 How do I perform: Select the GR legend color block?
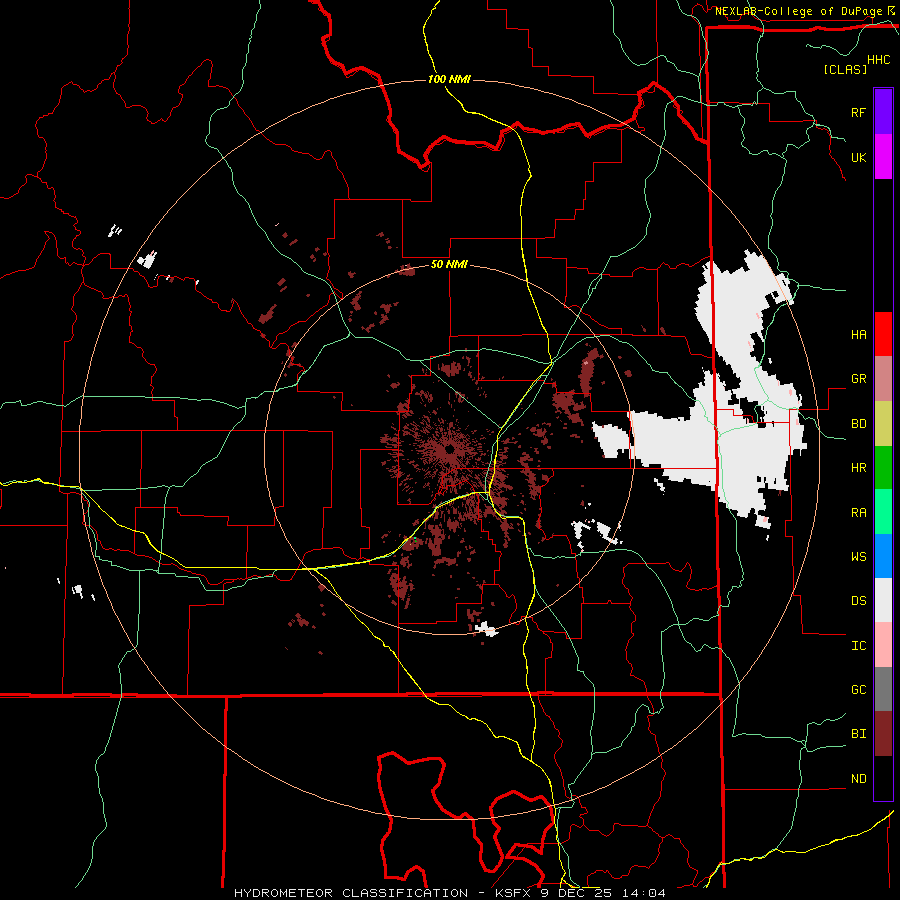(x=883, y=378)
